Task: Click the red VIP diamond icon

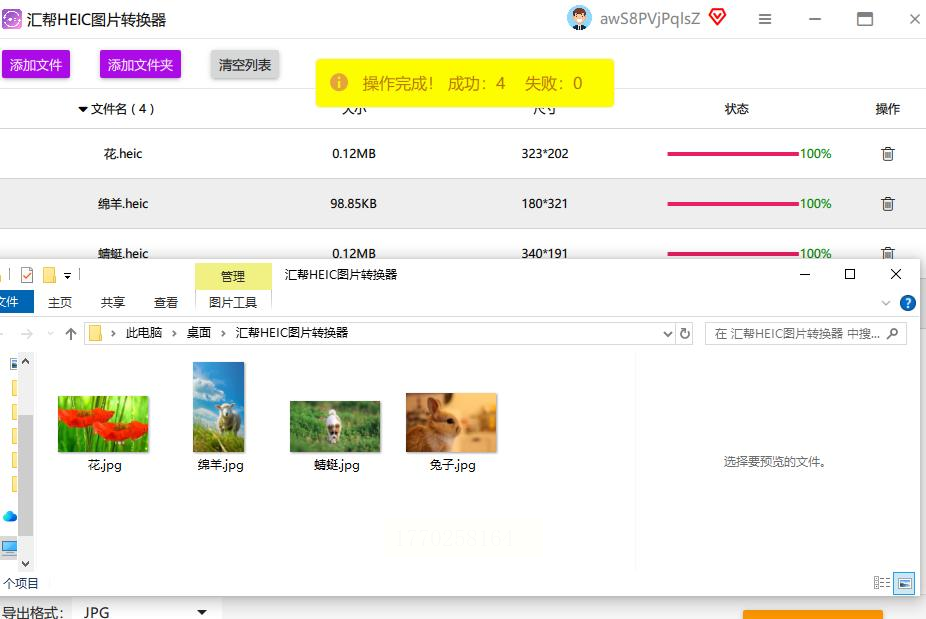Action: tap(717, 17)
